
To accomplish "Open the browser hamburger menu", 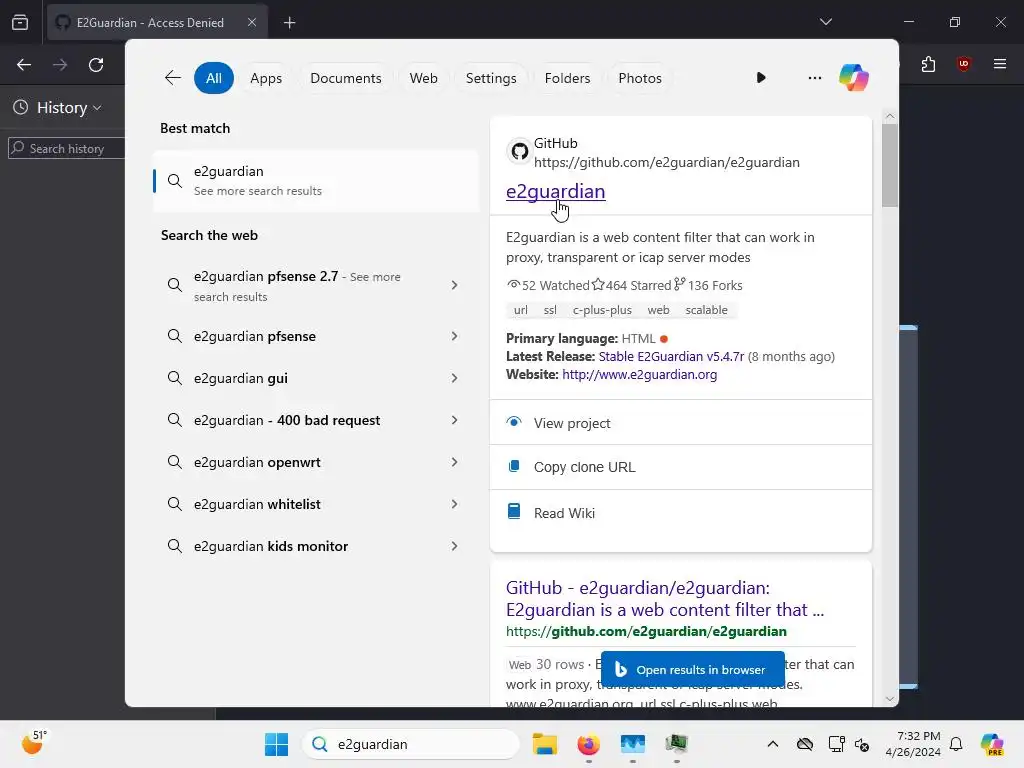I will click(x=1000, y=64).
